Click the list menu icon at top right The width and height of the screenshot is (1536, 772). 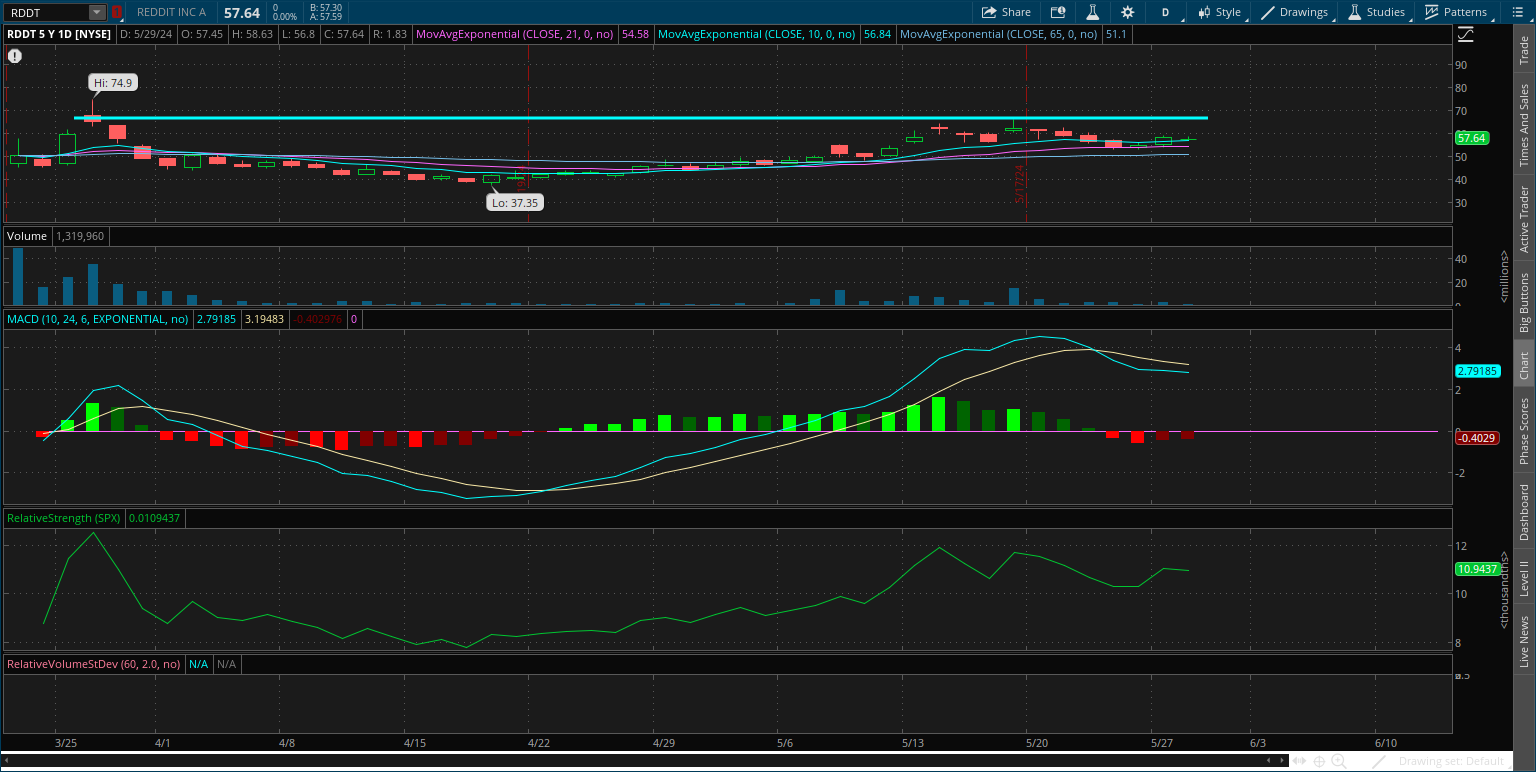(x=1518, y=12)
